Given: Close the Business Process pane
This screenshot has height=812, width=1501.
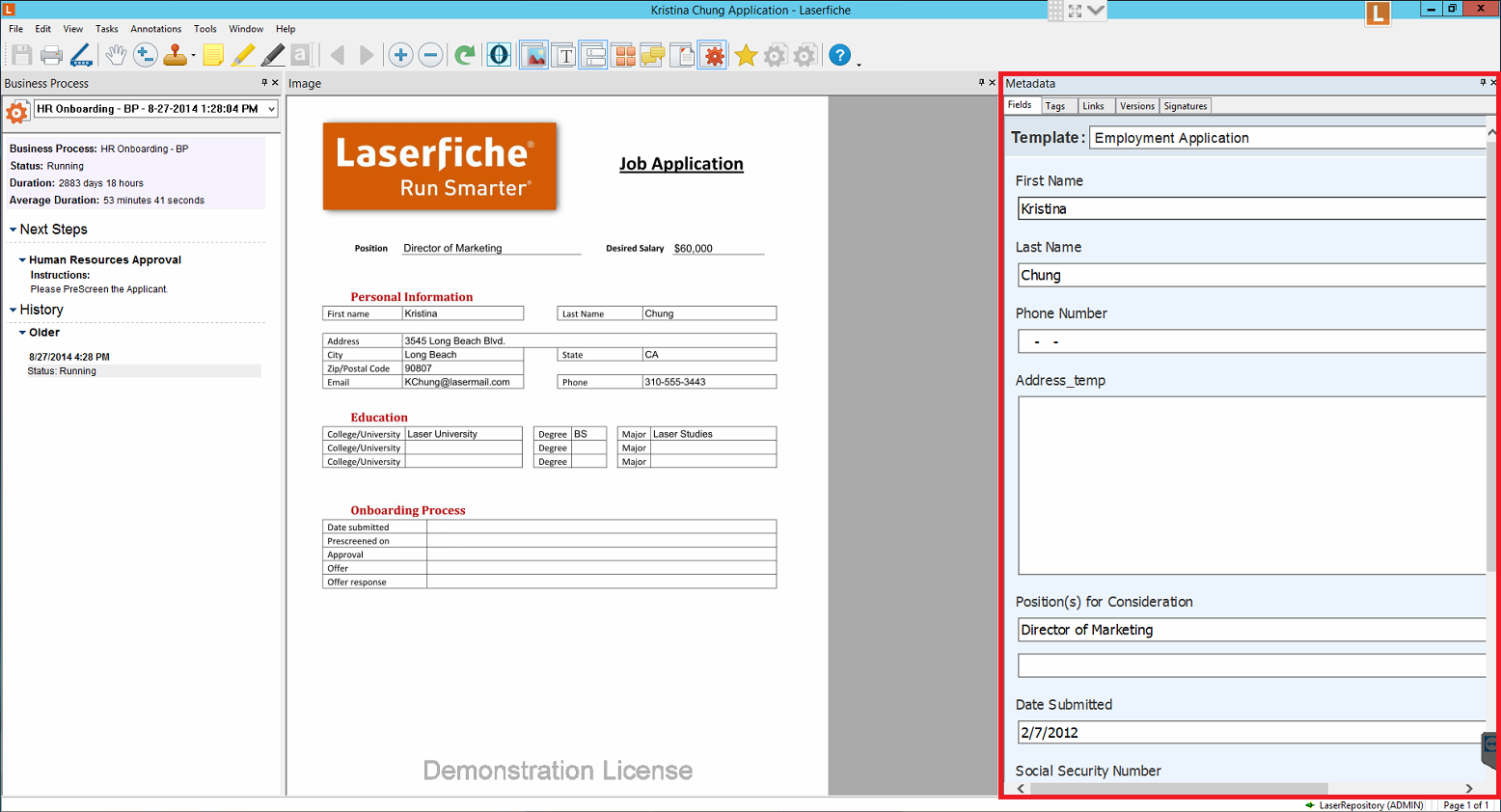Looking at the screenshot, I should 275,83.
